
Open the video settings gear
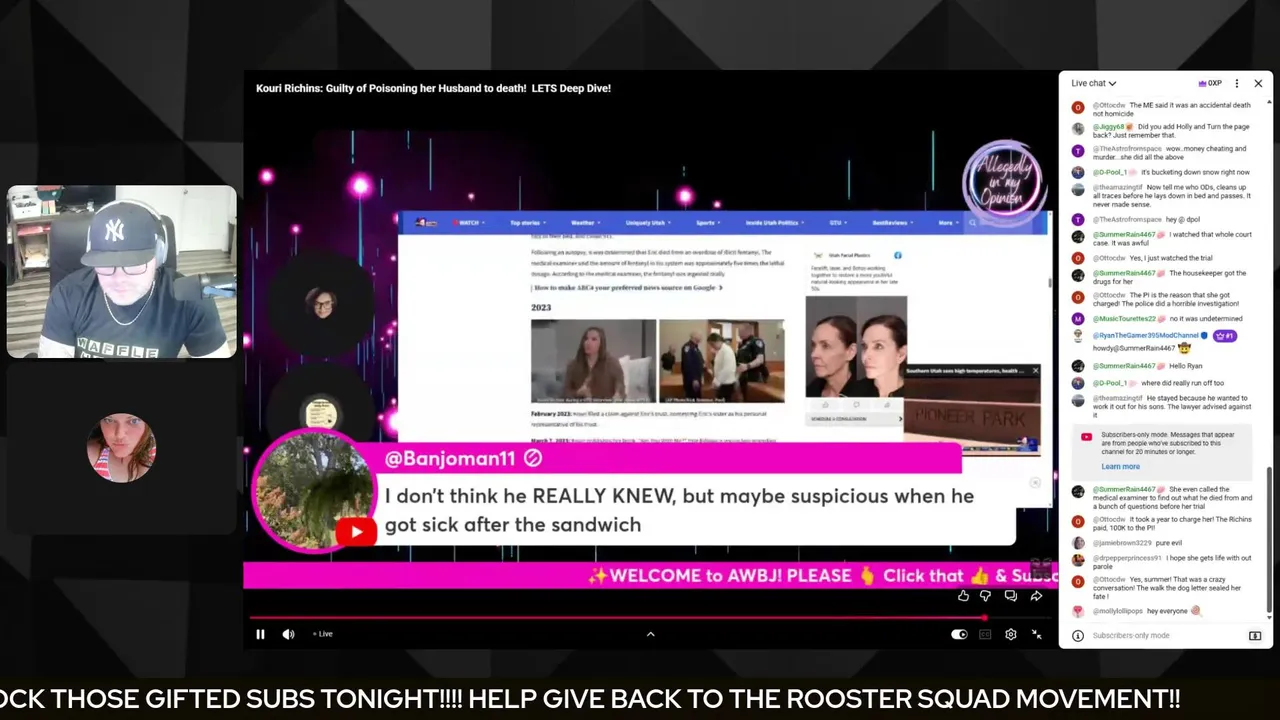coord(1011,634)
